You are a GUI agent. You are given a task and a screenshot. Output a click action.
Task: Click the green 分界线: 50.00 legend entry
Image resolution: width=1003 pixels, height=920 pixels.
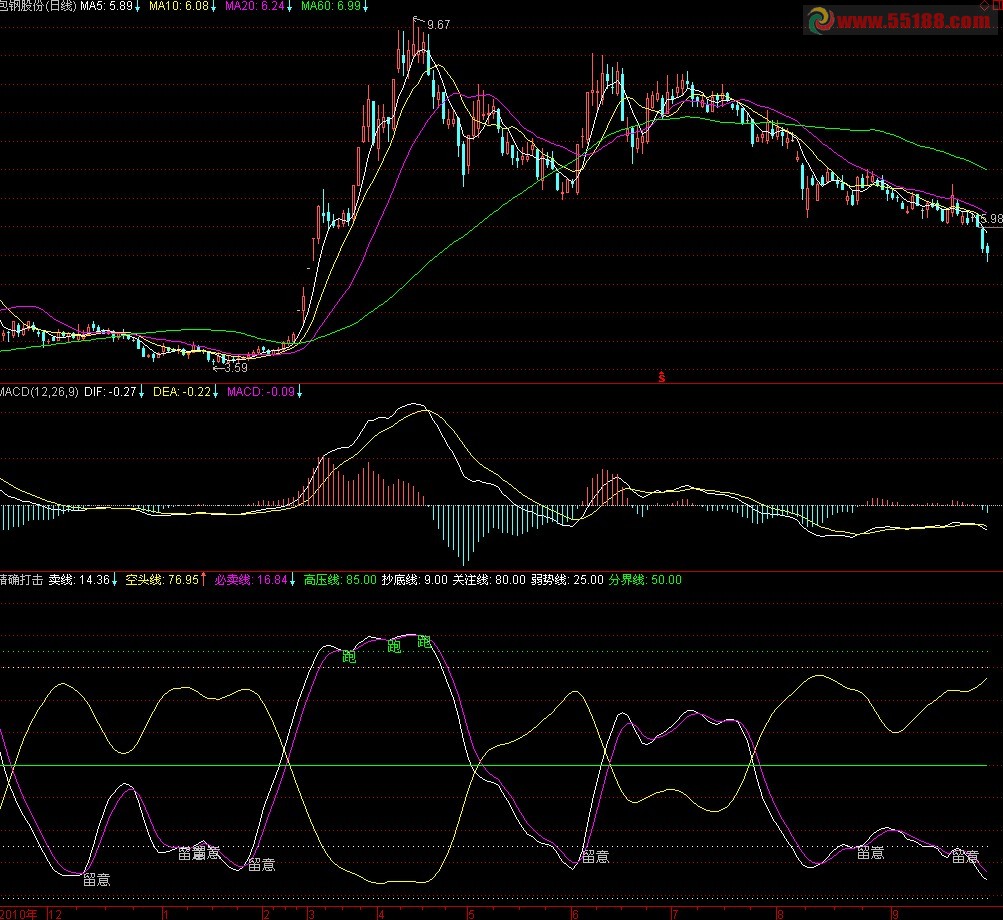point(645,579)
